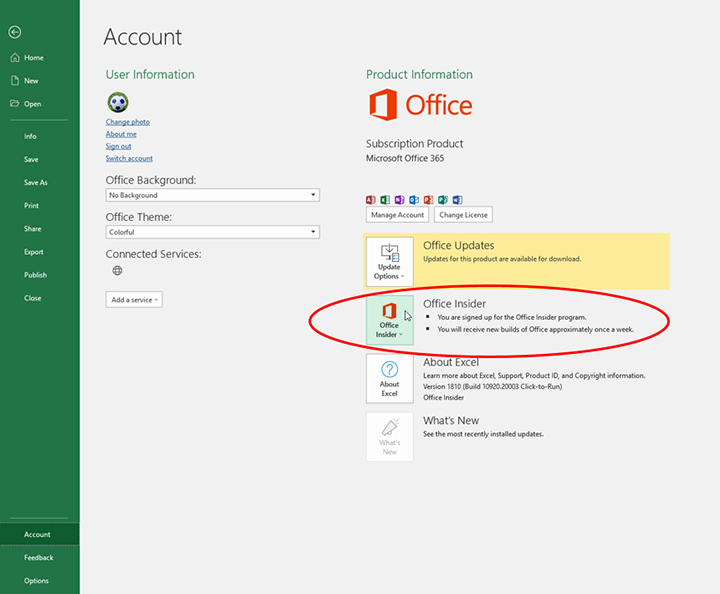Click the blue Word app icon
Viewport: 720px width, 594px height.
pyautogui.click(x=457, y=200)
